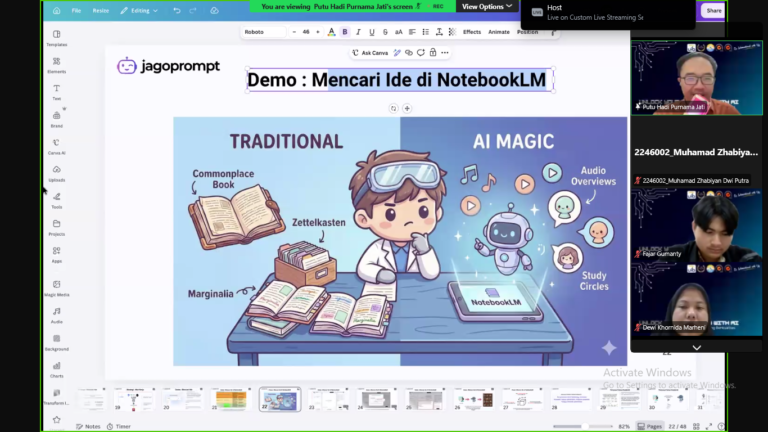This screenshot has width=768, height=432.
Task: Open the Resize menu
Action: point(101,10)
